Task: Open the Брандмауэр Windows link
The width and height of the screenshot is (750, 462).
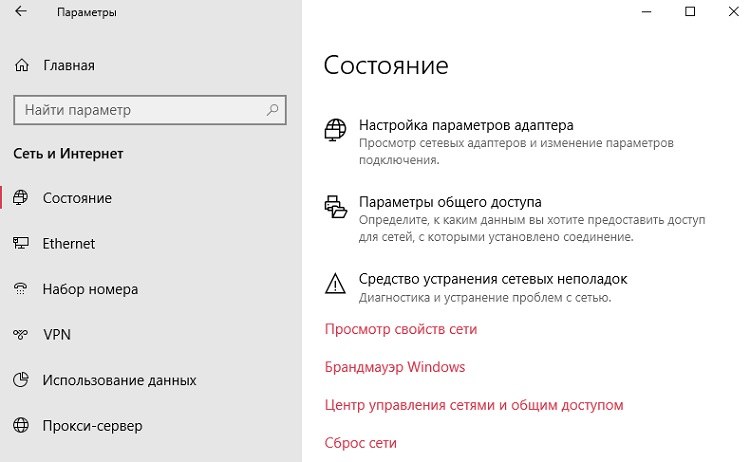Action: [395, 367]
